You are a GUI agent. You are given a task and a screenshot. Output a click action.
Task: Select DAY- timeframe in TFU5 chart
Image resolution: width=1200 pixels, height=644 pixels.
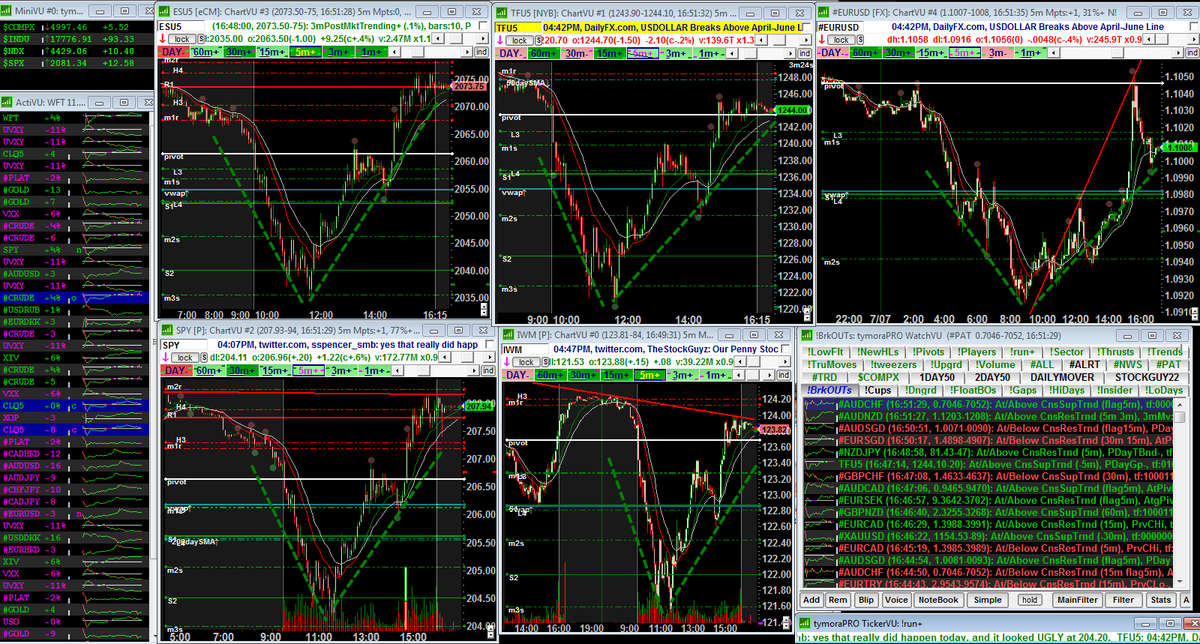512,52
